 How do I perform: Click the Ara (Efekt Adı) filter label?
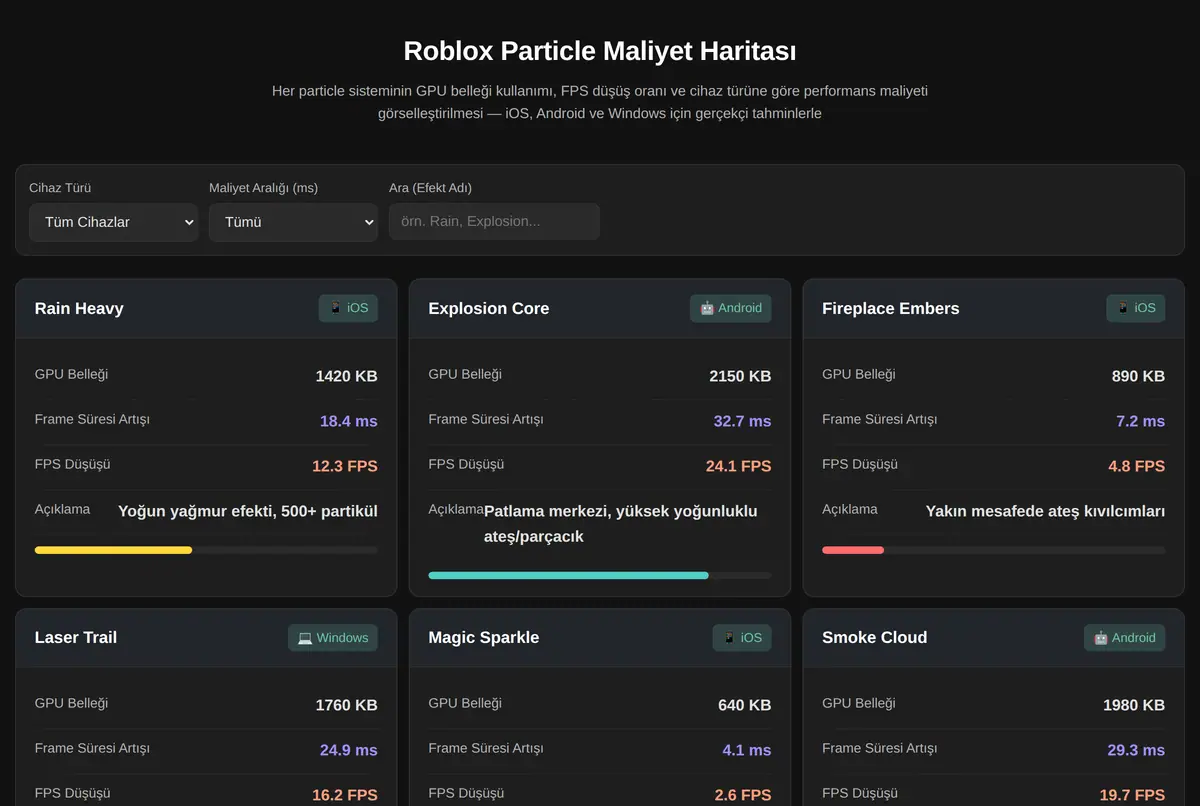point(430,188)
